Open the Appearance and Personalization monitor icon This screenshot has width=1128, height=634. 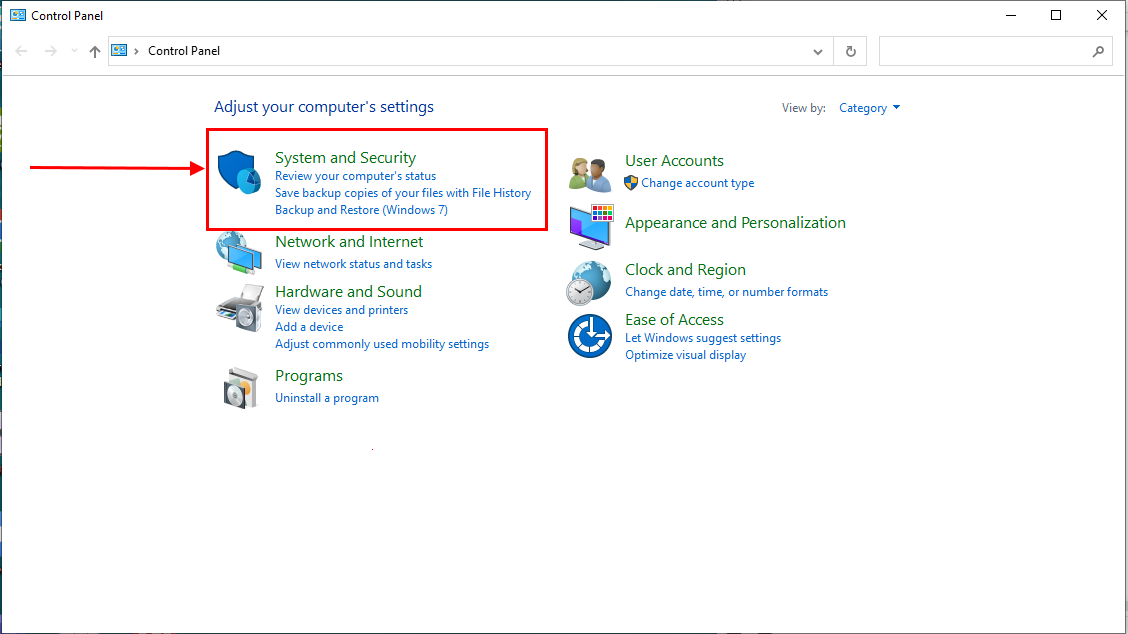pyautogui.click(x=591, y=227)
